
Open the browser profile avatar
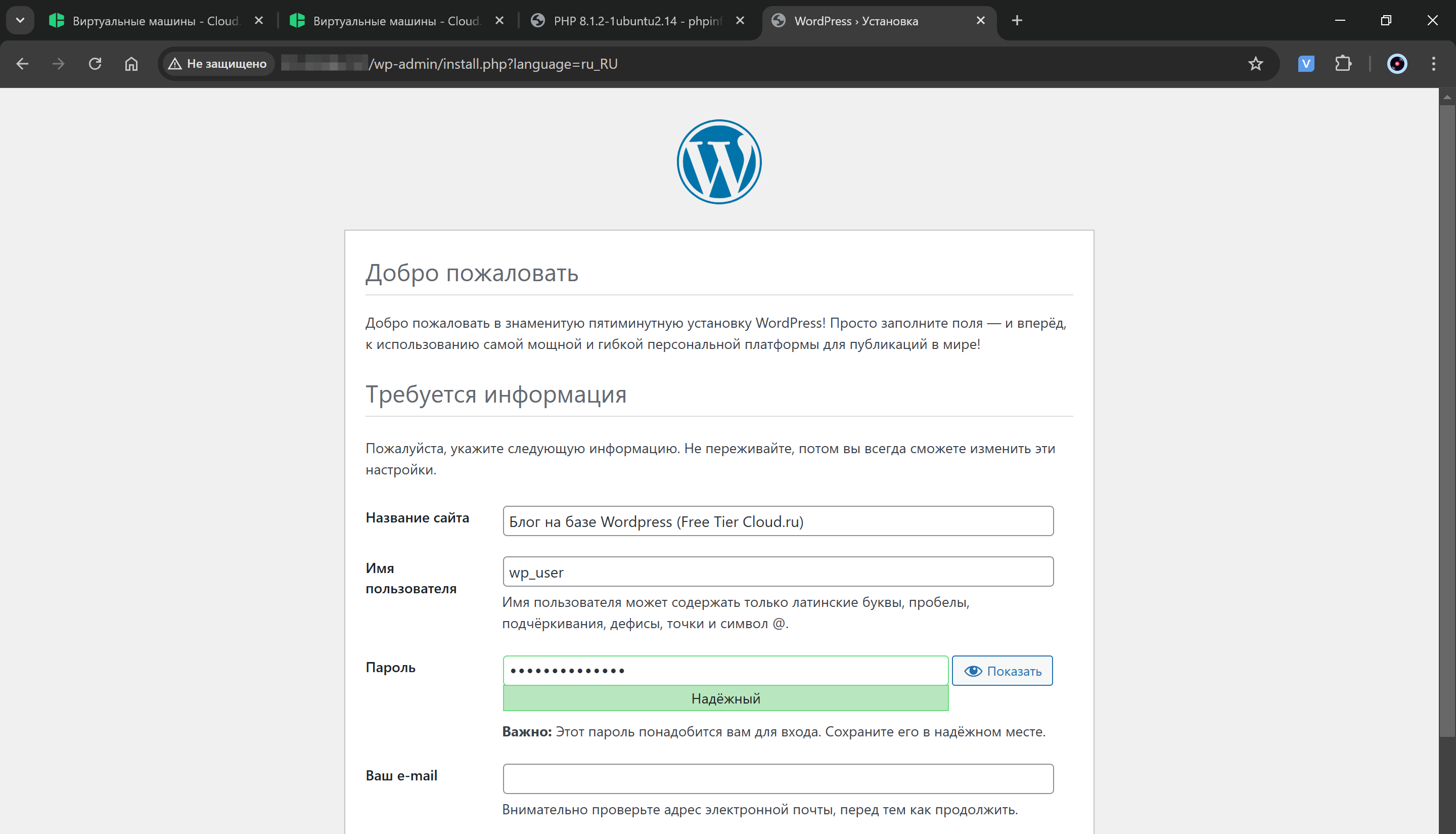coord(1397,64)
